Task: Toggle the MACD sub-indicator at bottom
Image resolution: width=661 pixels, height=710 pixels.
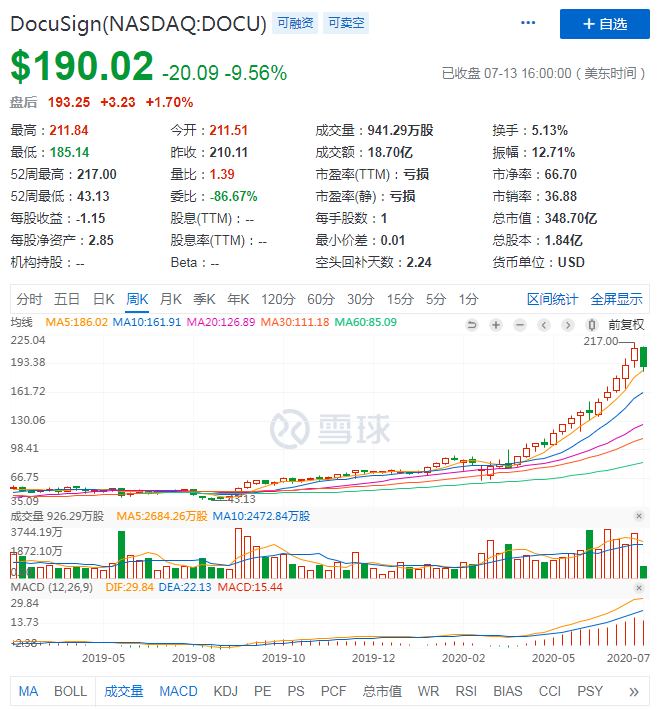Action: tap(178, 691)
